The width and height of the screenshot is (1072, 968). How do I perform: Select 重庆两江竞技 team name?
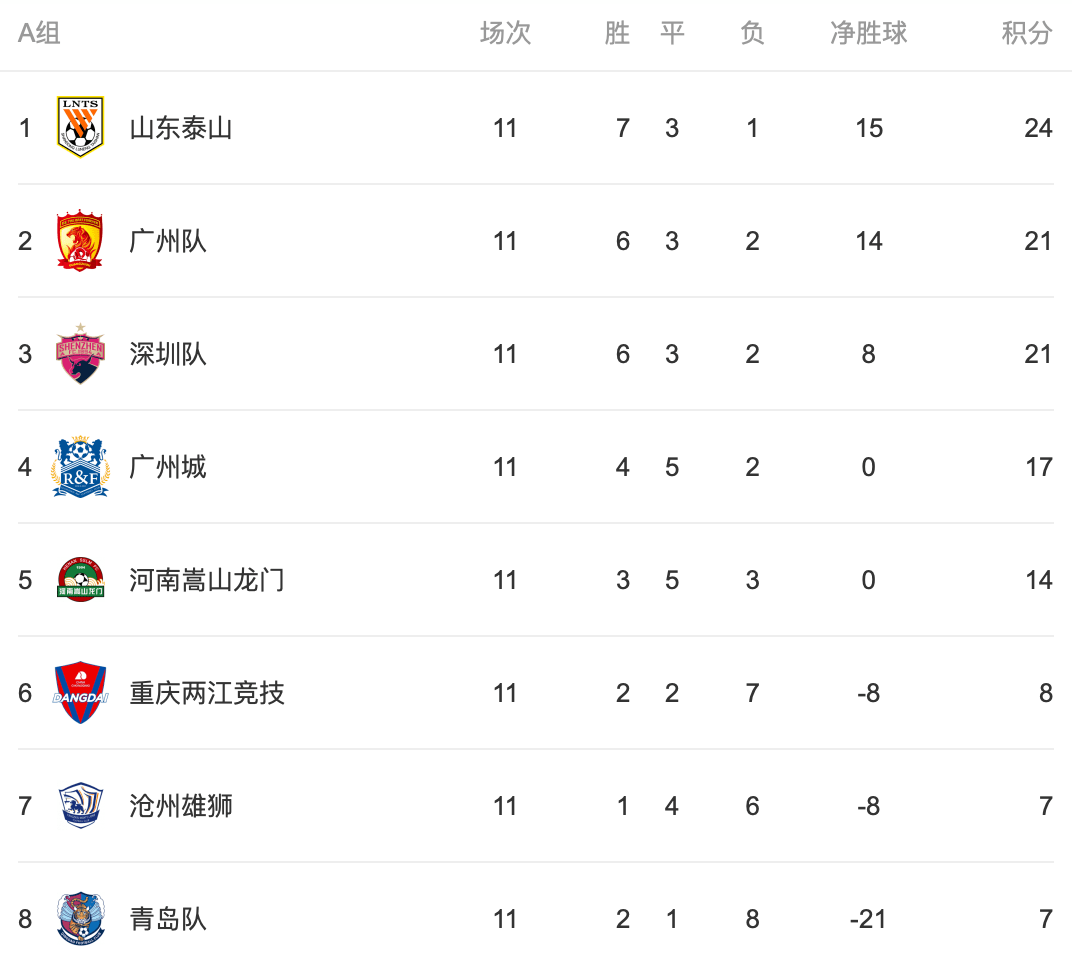pos(207,693)
